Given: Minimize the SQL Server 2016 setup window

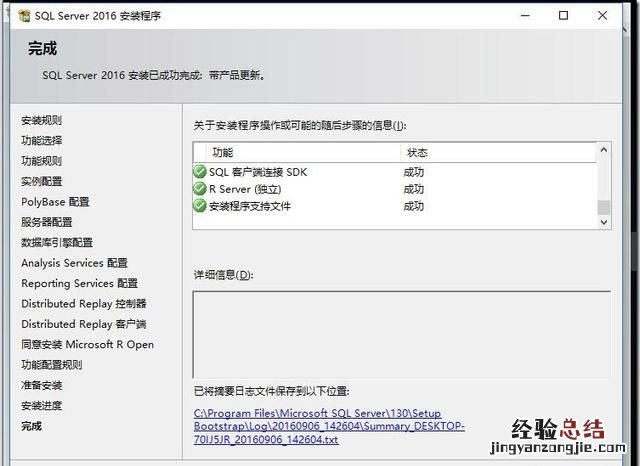Looking at the screenshot, I should tap(525, 16).
